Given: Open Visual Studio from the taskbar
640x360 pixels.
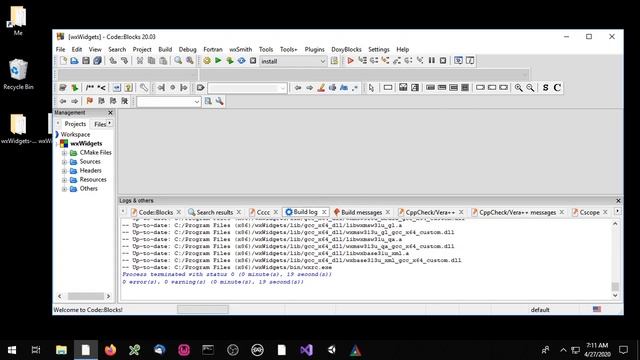Looking at the screenshot, I should point(306,350).
